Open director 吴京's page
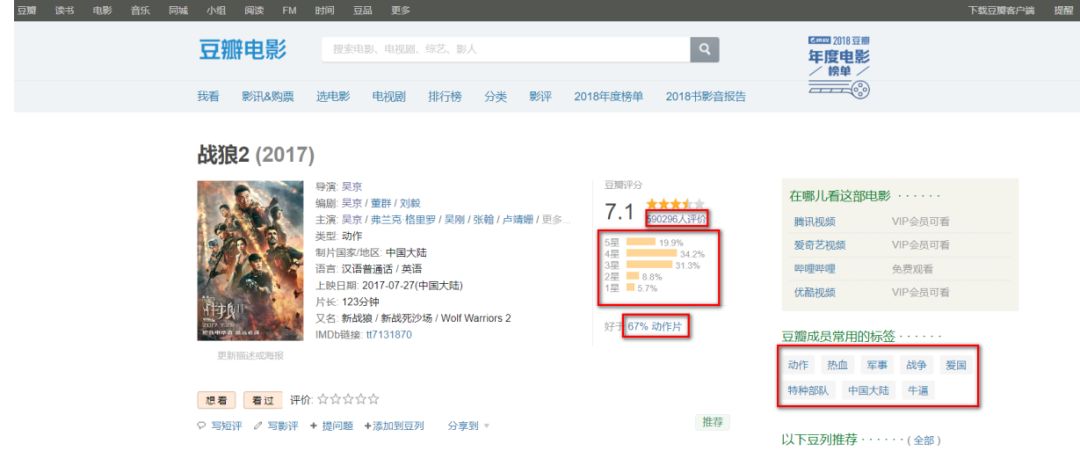 coord(352,187)
